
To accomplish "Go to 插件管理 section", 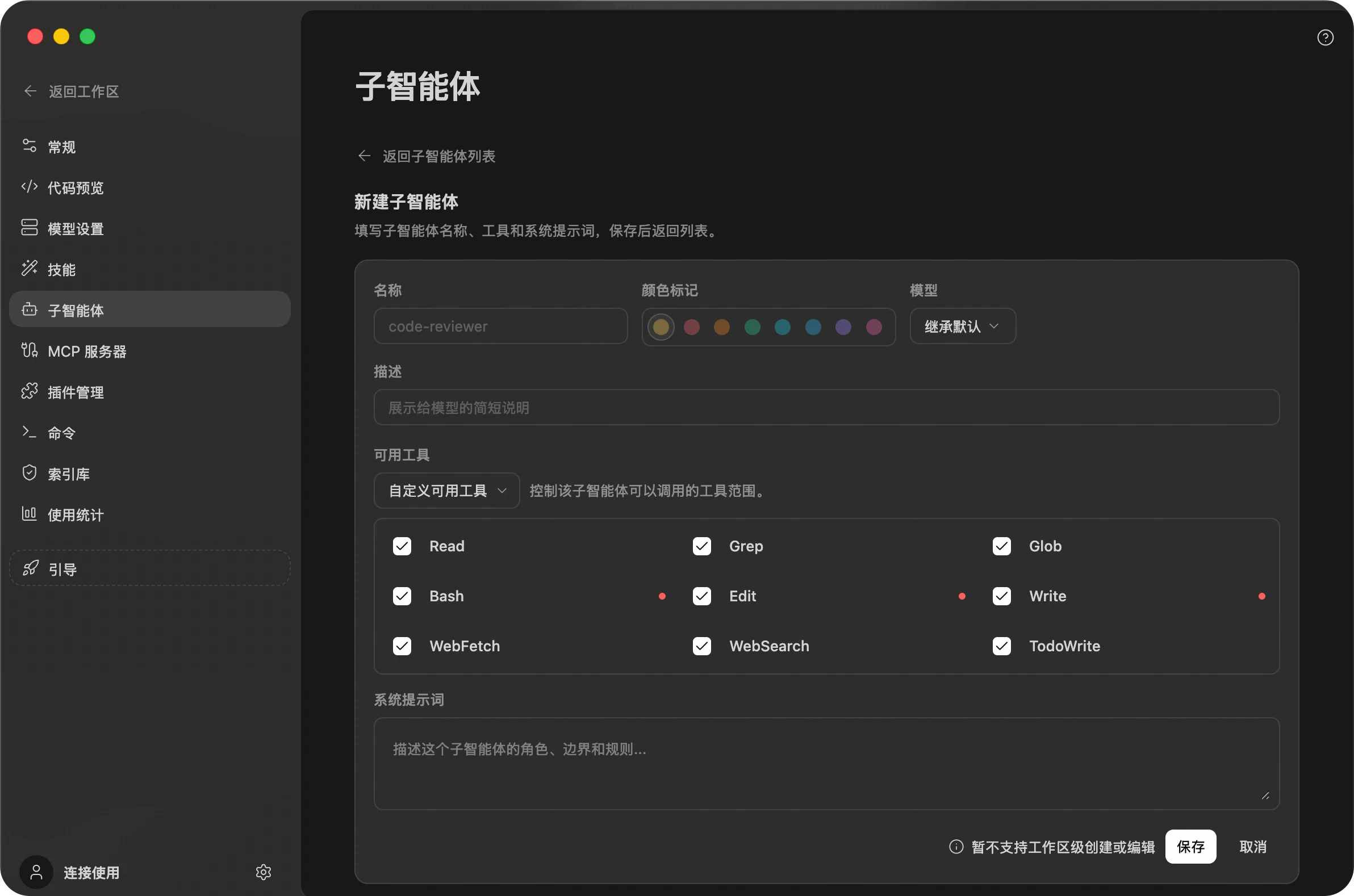I will [x=150, y=392].
